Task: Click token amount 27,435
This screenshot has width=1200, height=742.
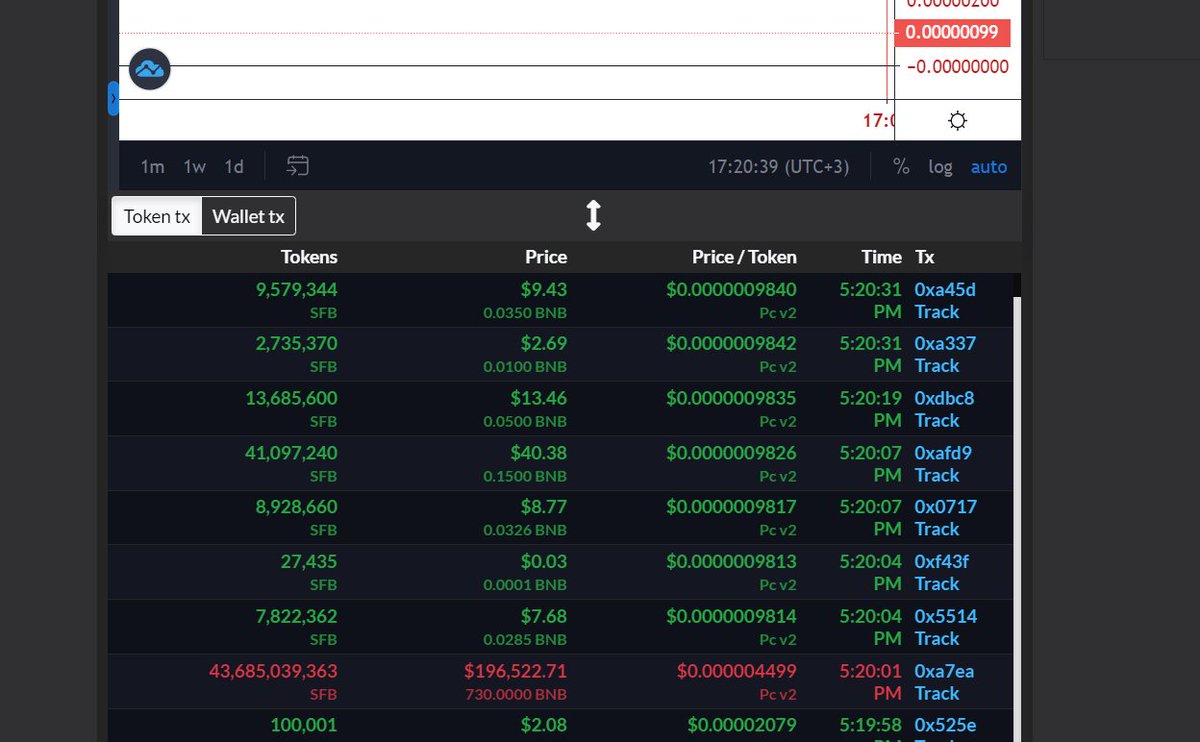Action: click(x=309, y=562)
